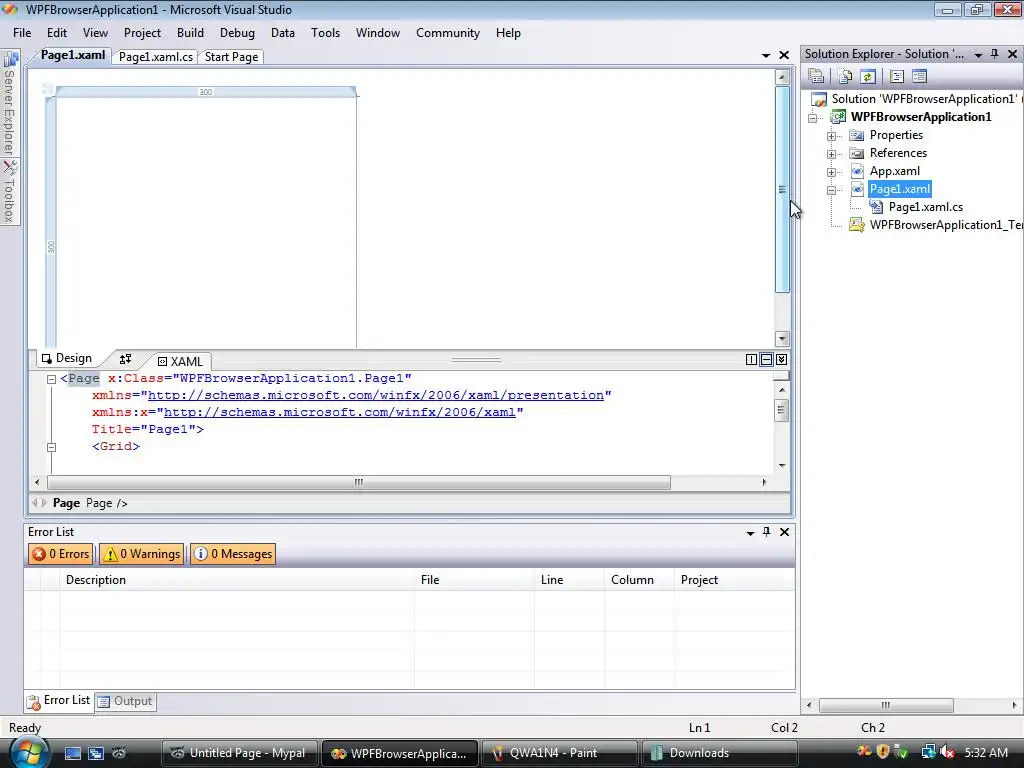Screen dimensions: 1024x768
Task: Click the designer vertical scrollbar thumb
Action: tap(782, 189)
